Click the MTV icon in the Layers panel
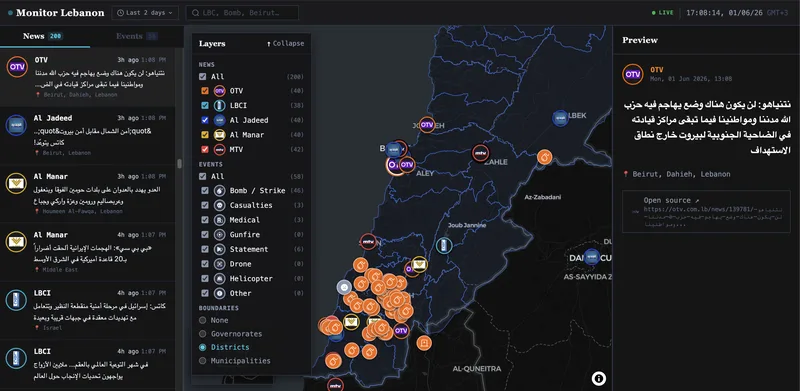Viewport: 800px width, 391px height. click(219, 150)
